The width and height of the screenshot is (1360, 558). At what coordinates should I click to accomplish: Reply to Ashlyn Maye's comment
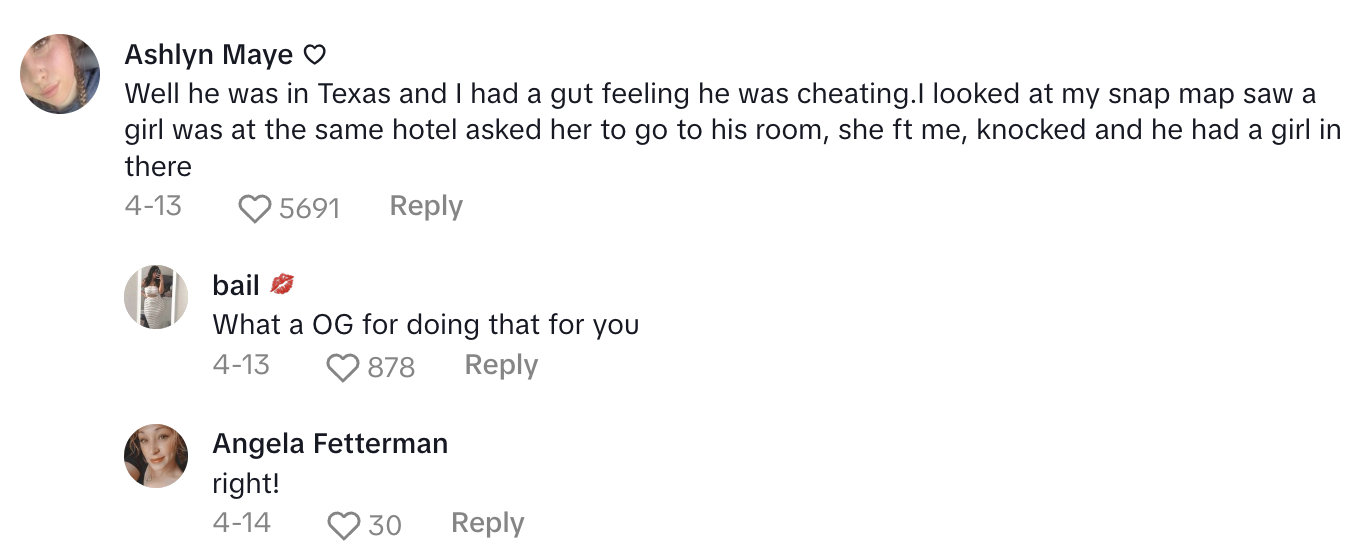pos(426,206)
